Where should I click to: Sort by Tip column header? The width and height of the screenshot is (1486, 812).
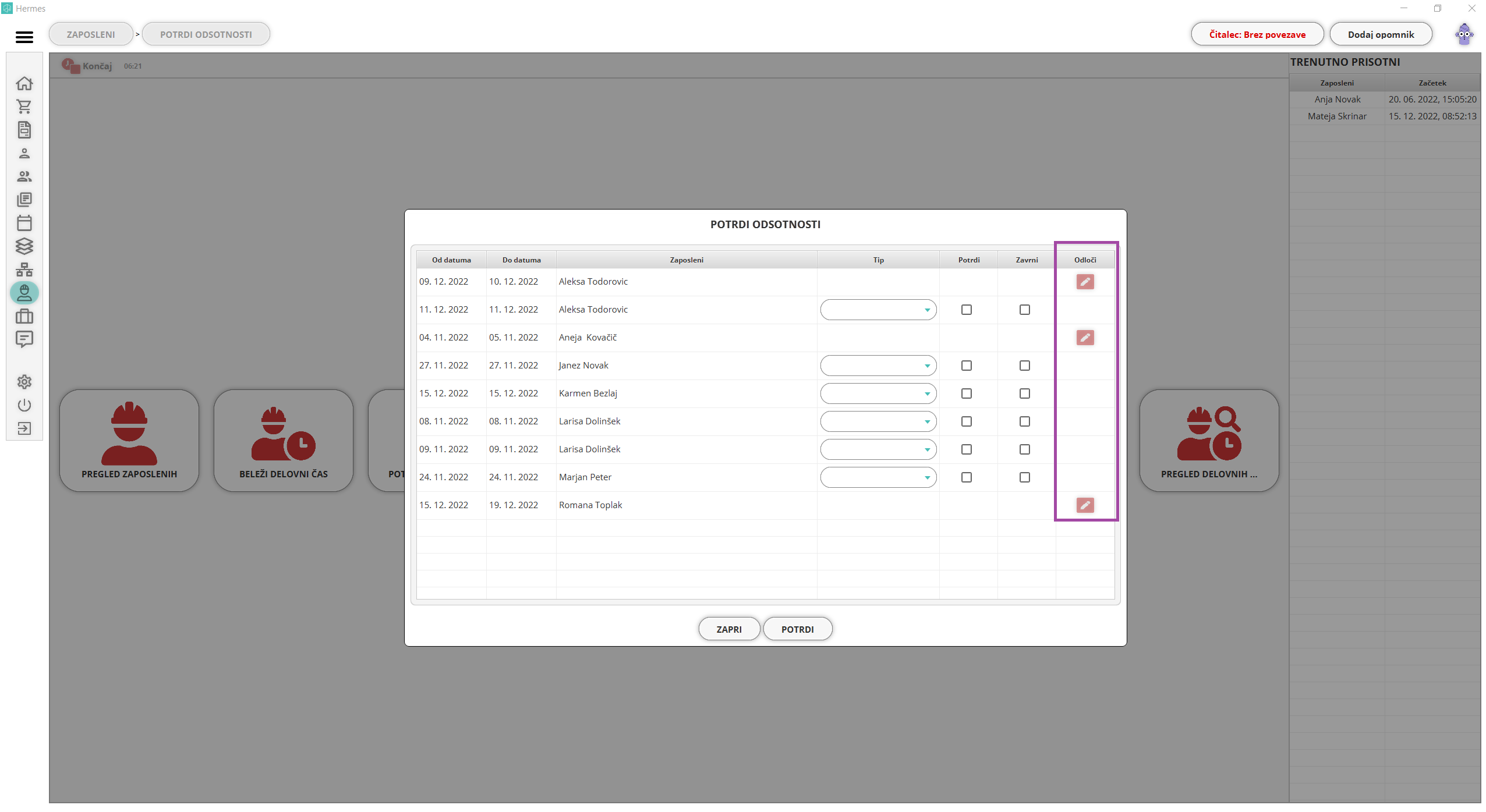[878, 260]
